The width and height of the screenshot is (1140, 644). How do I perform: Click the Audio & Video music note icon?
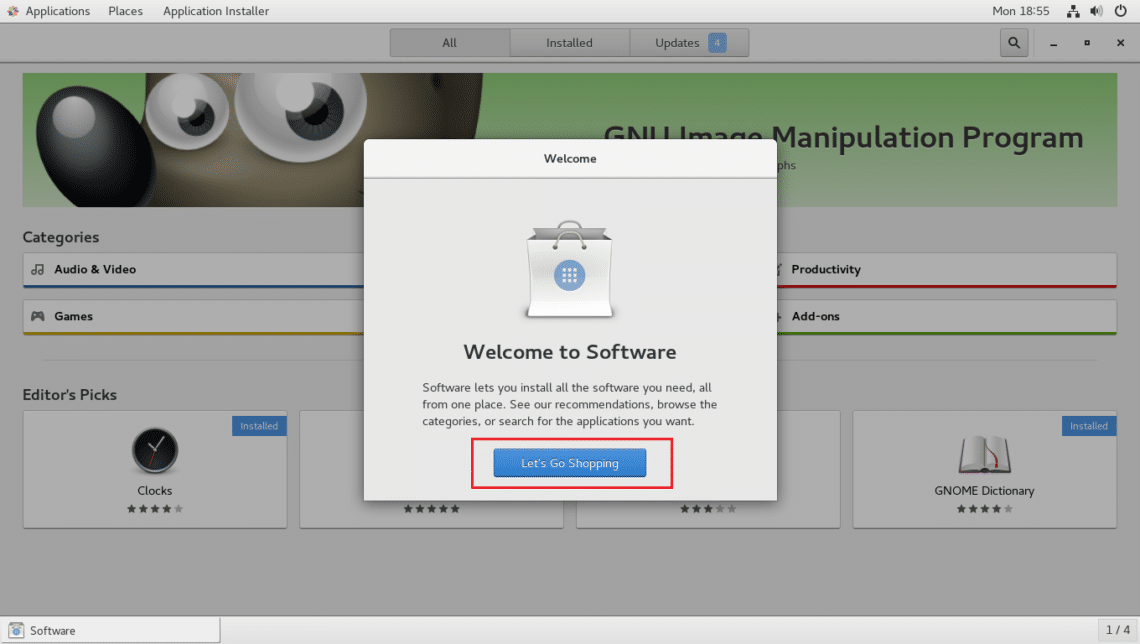38,270
